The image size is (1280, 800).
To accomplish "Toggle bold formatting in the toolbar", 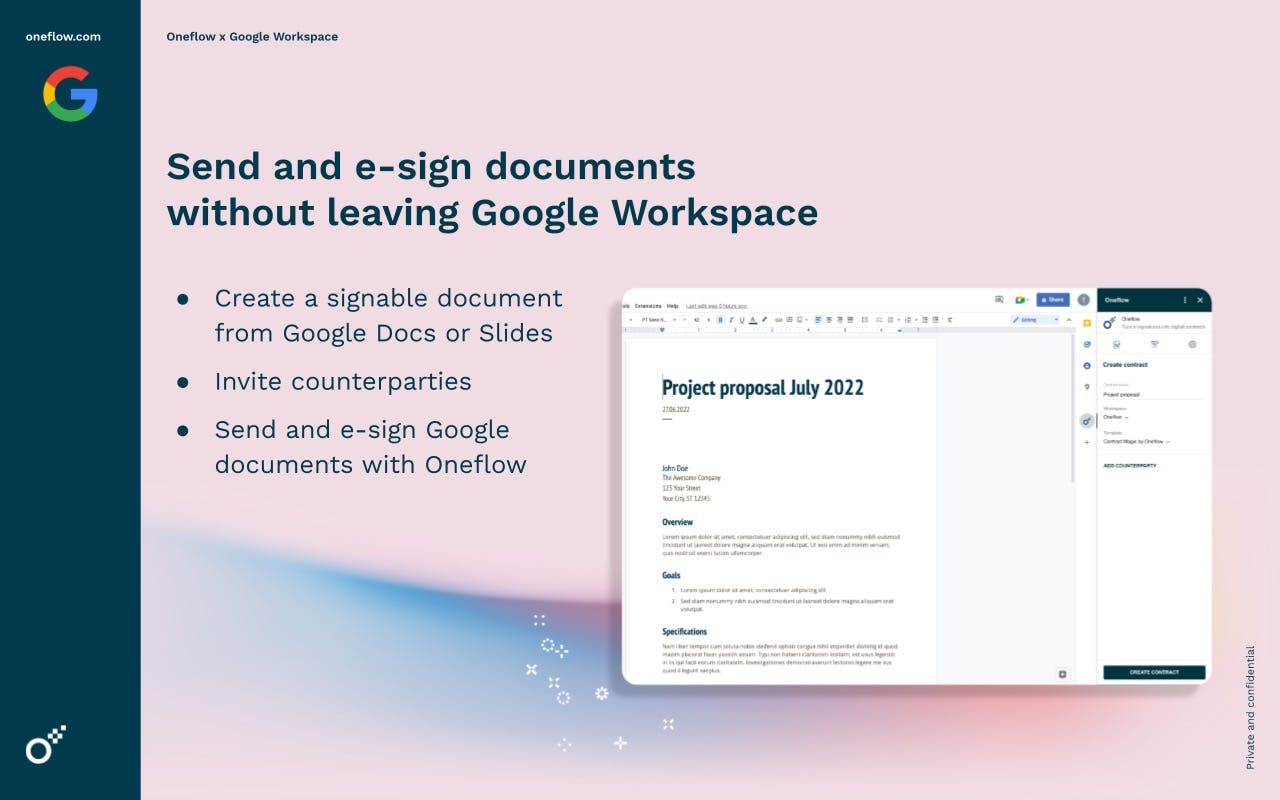I will click(720, 320).
